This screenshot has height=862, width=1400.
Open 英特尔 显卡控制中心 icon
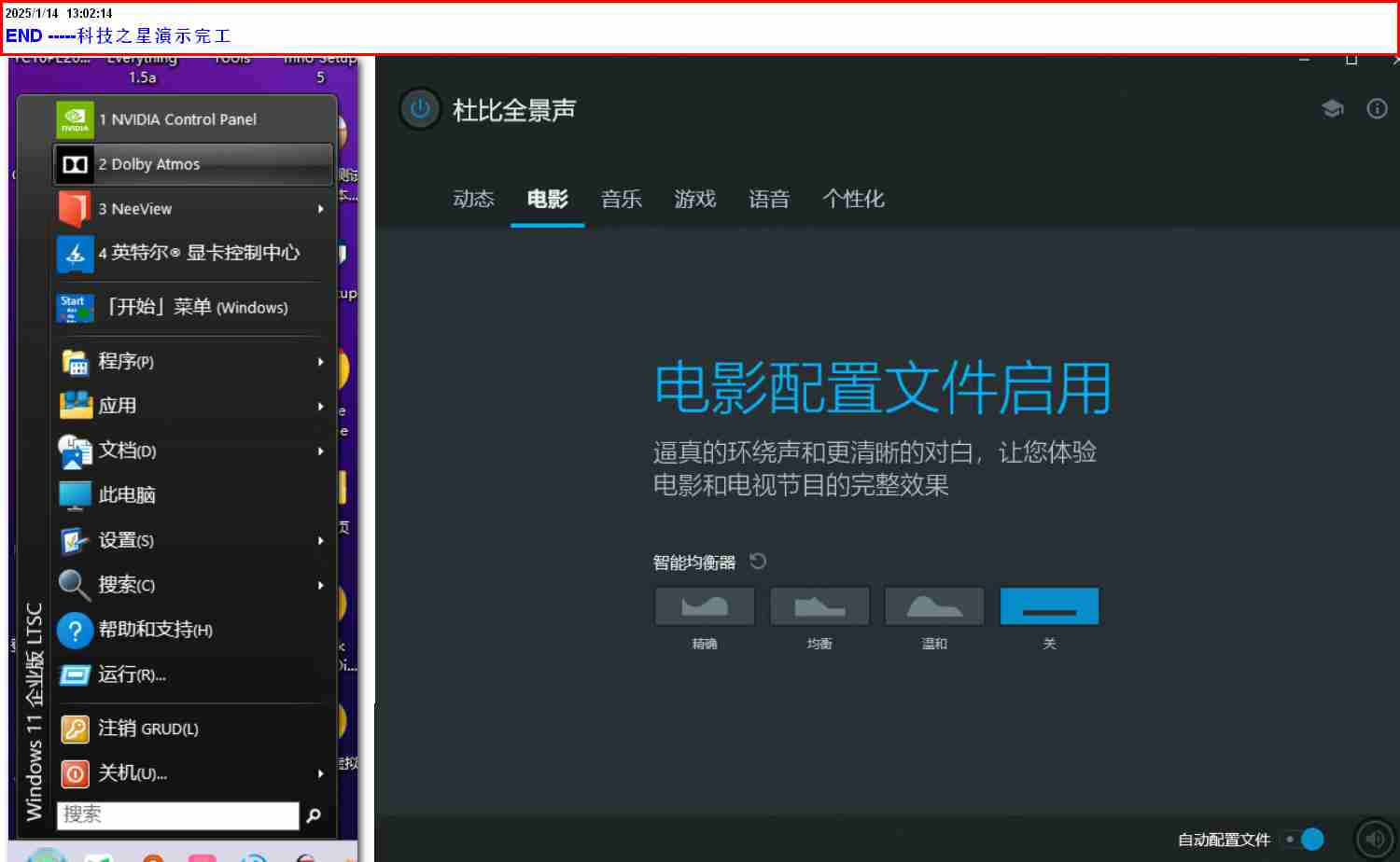[x=75, y=254]
